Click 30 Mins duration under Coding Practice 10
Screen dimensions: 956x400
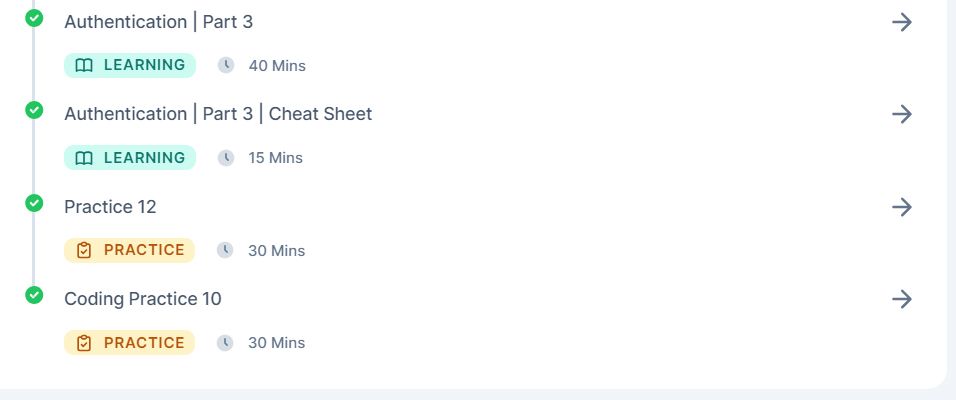[276, 343]
